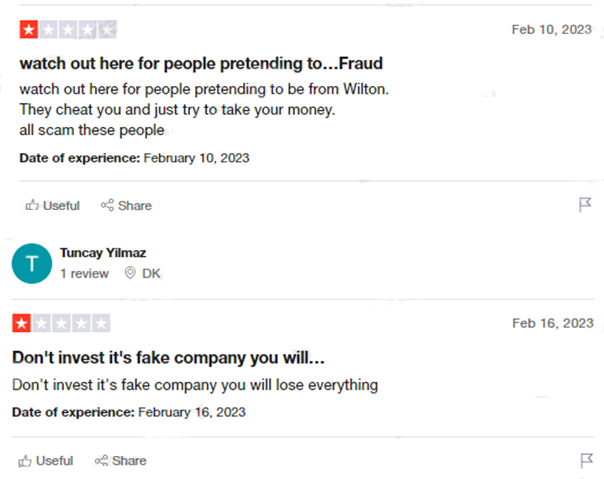Open the 'watch out here for people pretending' title
604x479 pixels.
tap(201, 64)
